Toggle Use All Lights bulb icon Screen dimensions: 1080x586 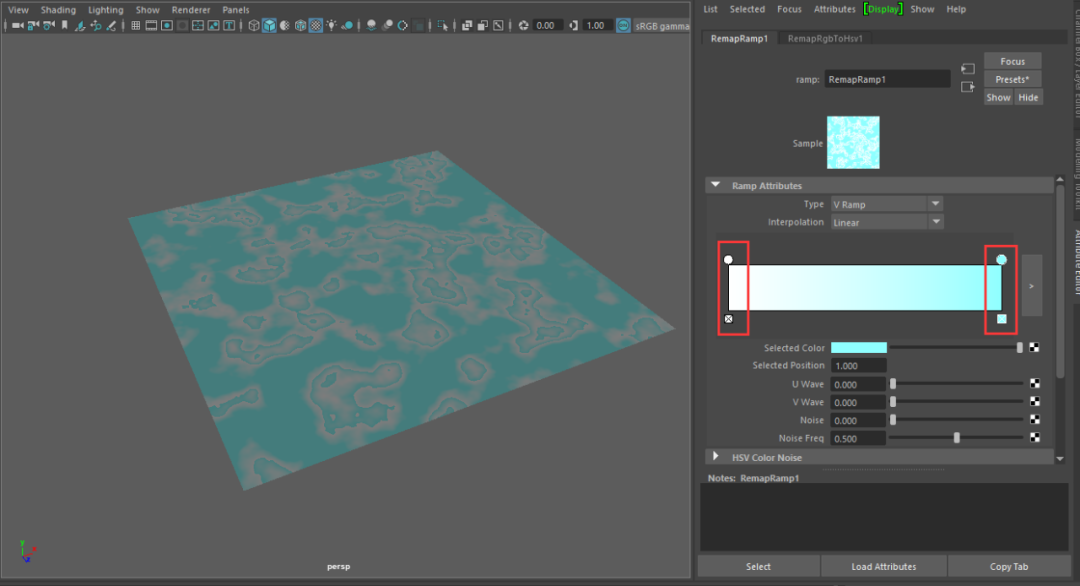pos(331,25)
